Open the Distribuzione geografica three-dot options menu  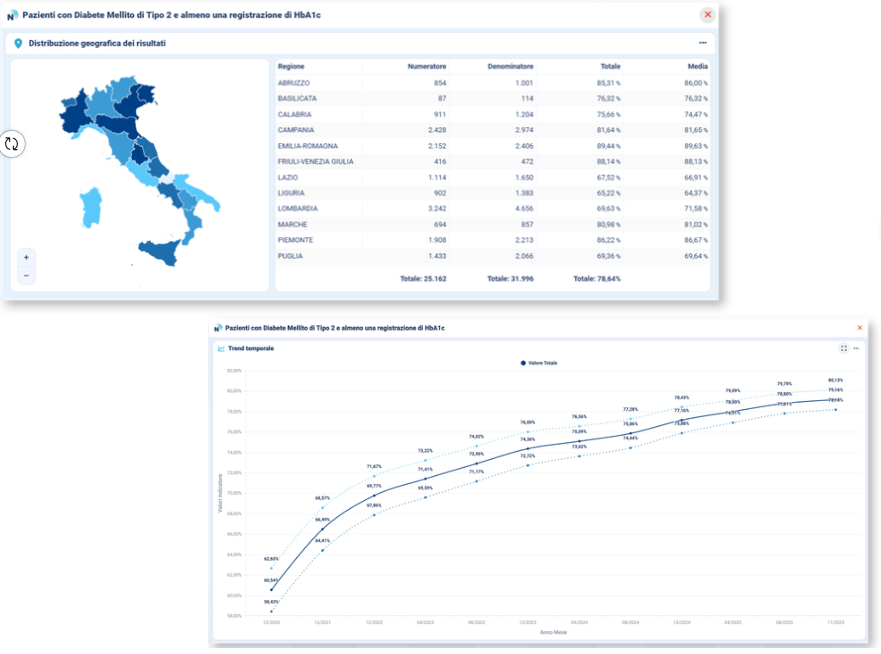(703, 43)
